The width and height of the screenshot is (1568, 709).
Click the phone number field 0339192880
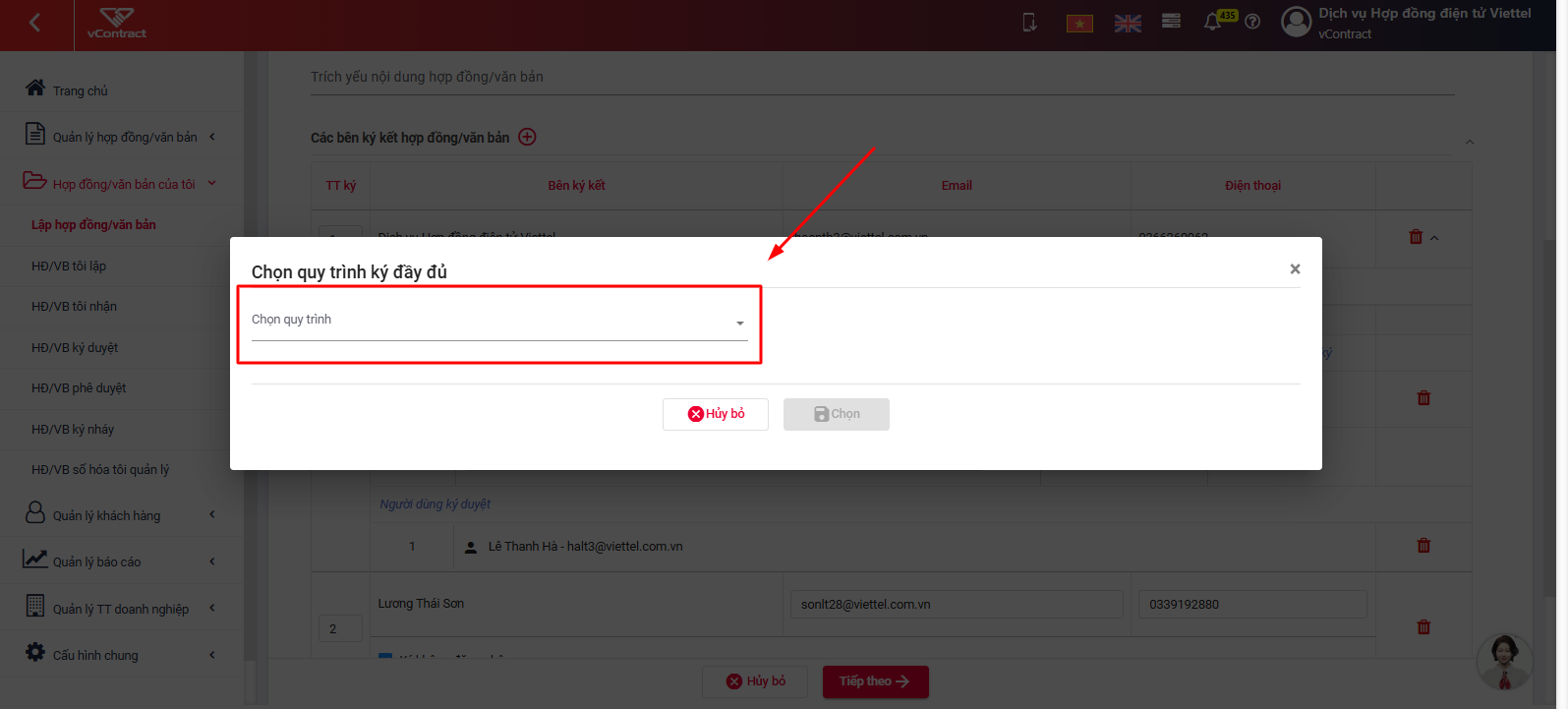[x=1252, y=604]
